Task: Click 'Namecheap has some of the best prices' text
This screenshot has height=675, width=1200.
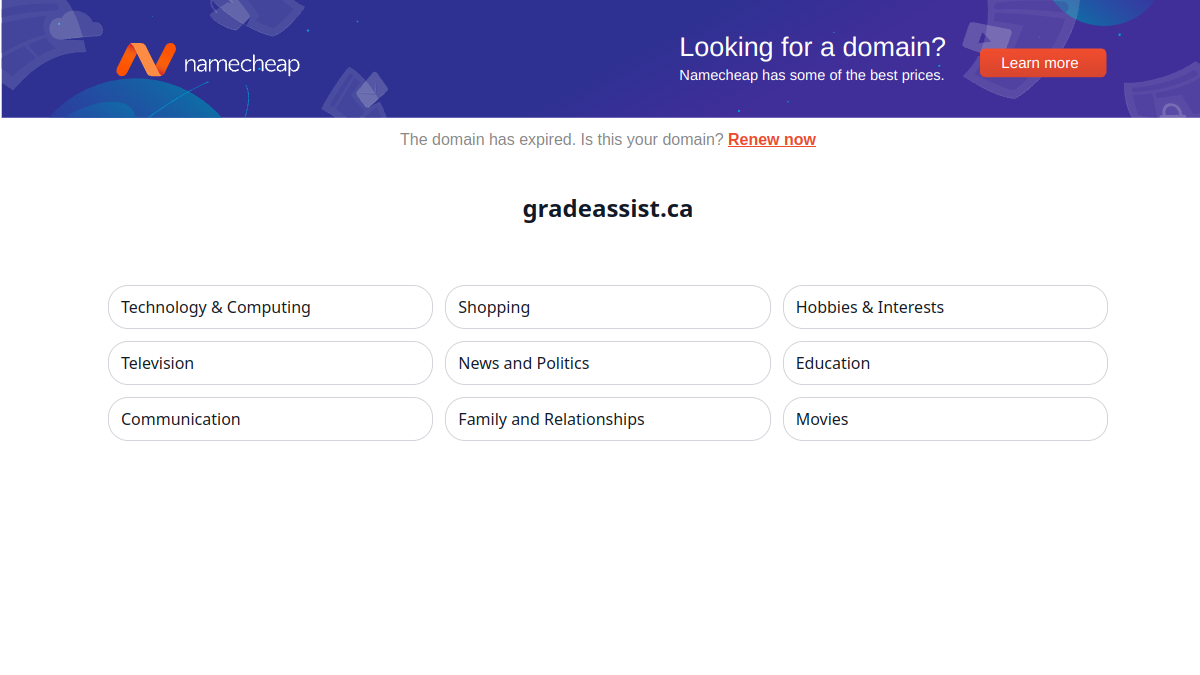Action: (x=811, y=75)
